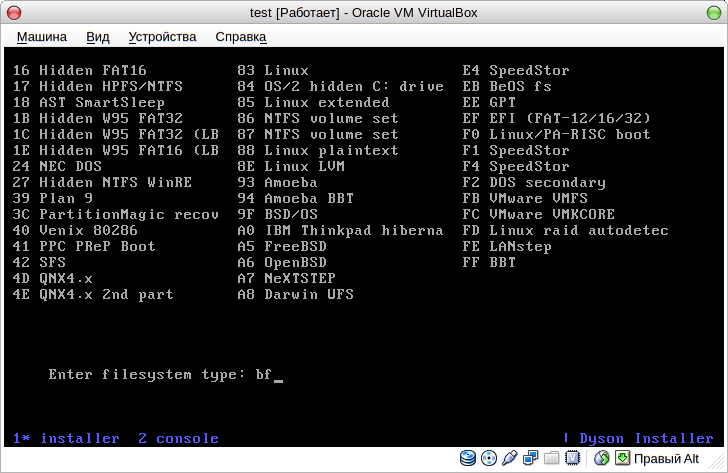Image resolution: width=728 pixels, height=473 pixels.
Task: Click '24 NEC DOS' entry
Action: coord(57,166)
